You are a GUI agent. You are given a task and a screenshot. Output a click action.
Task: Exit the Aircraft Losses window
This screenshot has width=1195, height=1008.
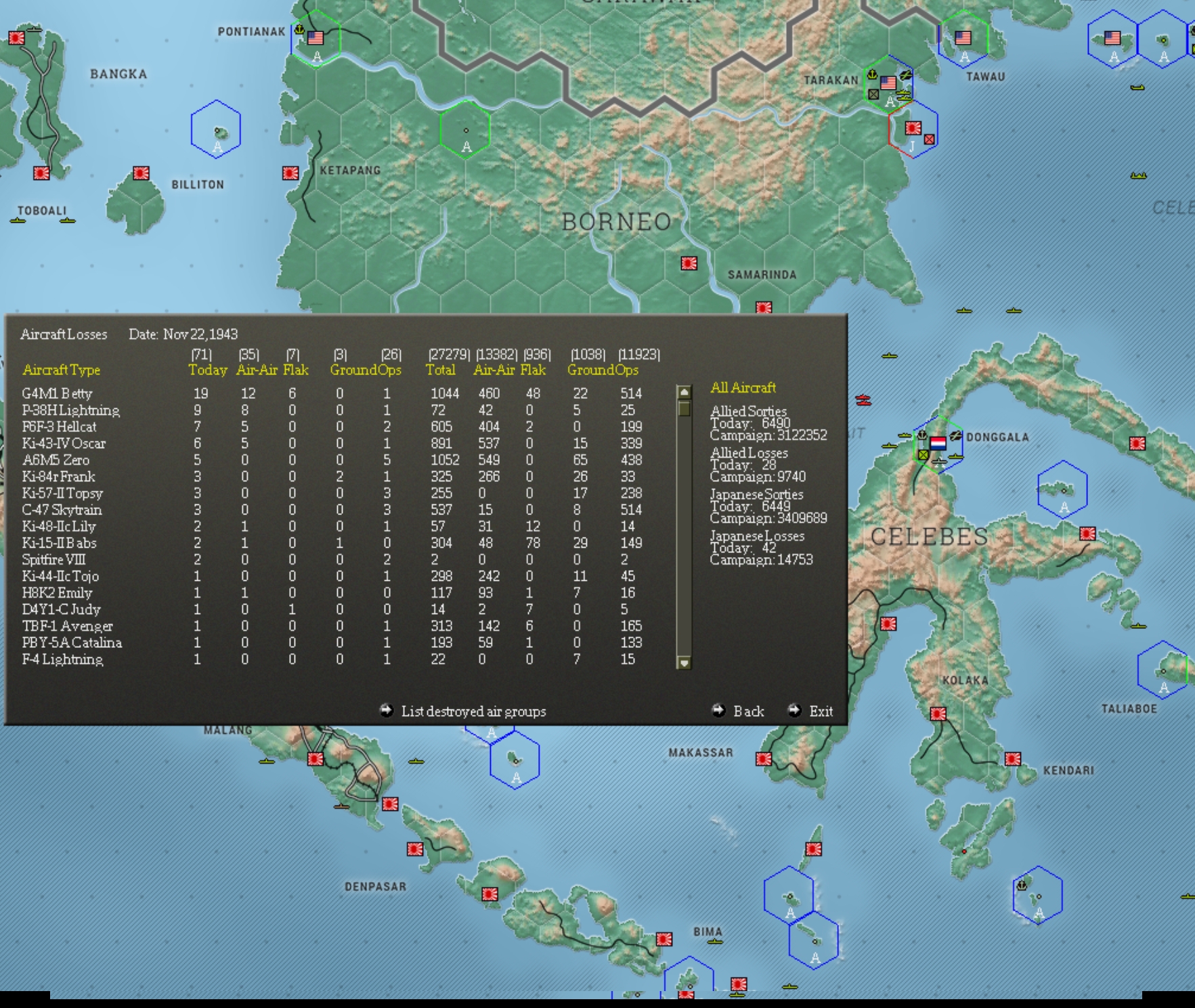click(x=821, y=711)
